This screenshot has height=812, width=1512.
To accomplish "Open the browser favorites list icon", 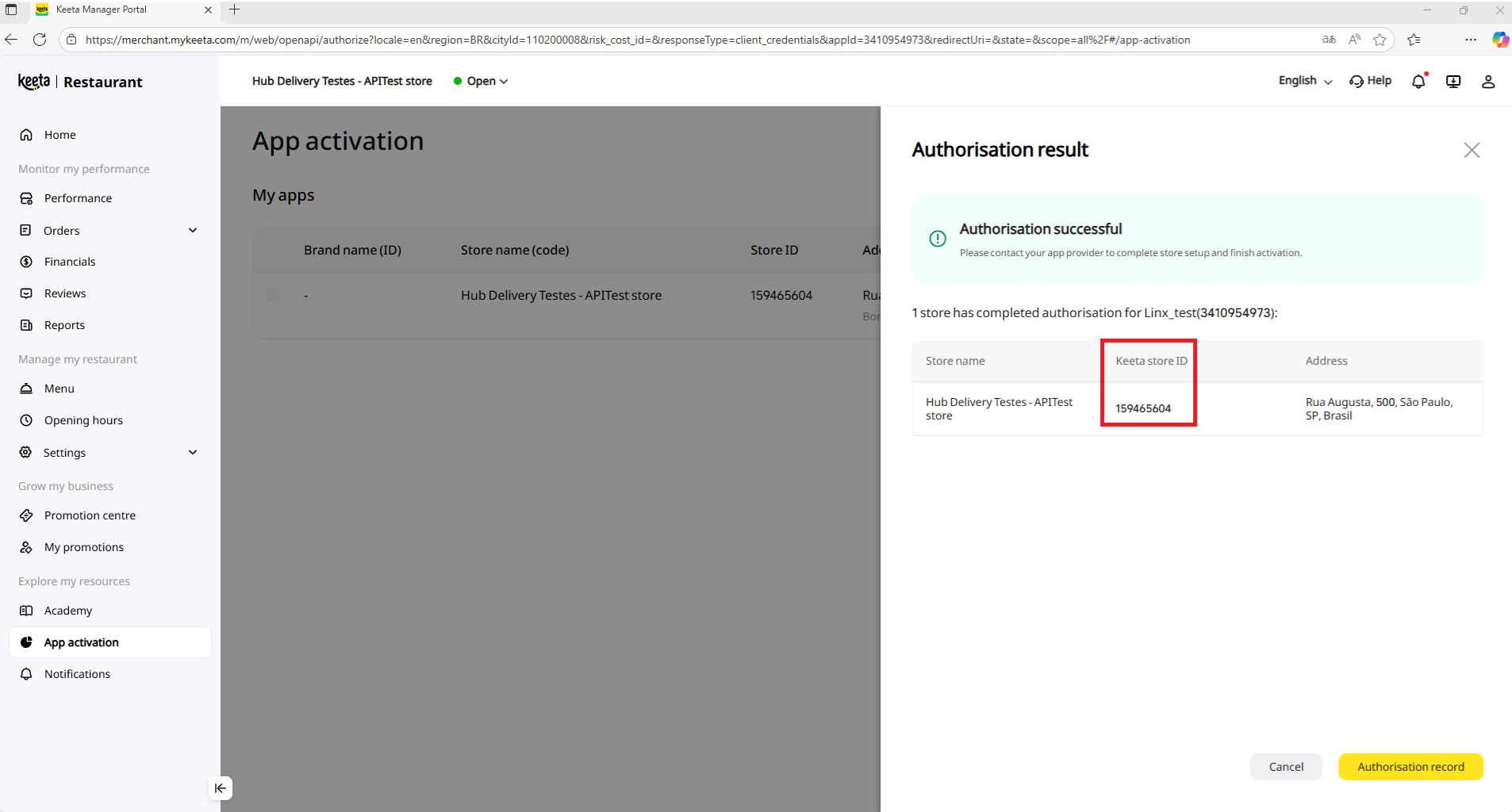I will [1414, 40].
